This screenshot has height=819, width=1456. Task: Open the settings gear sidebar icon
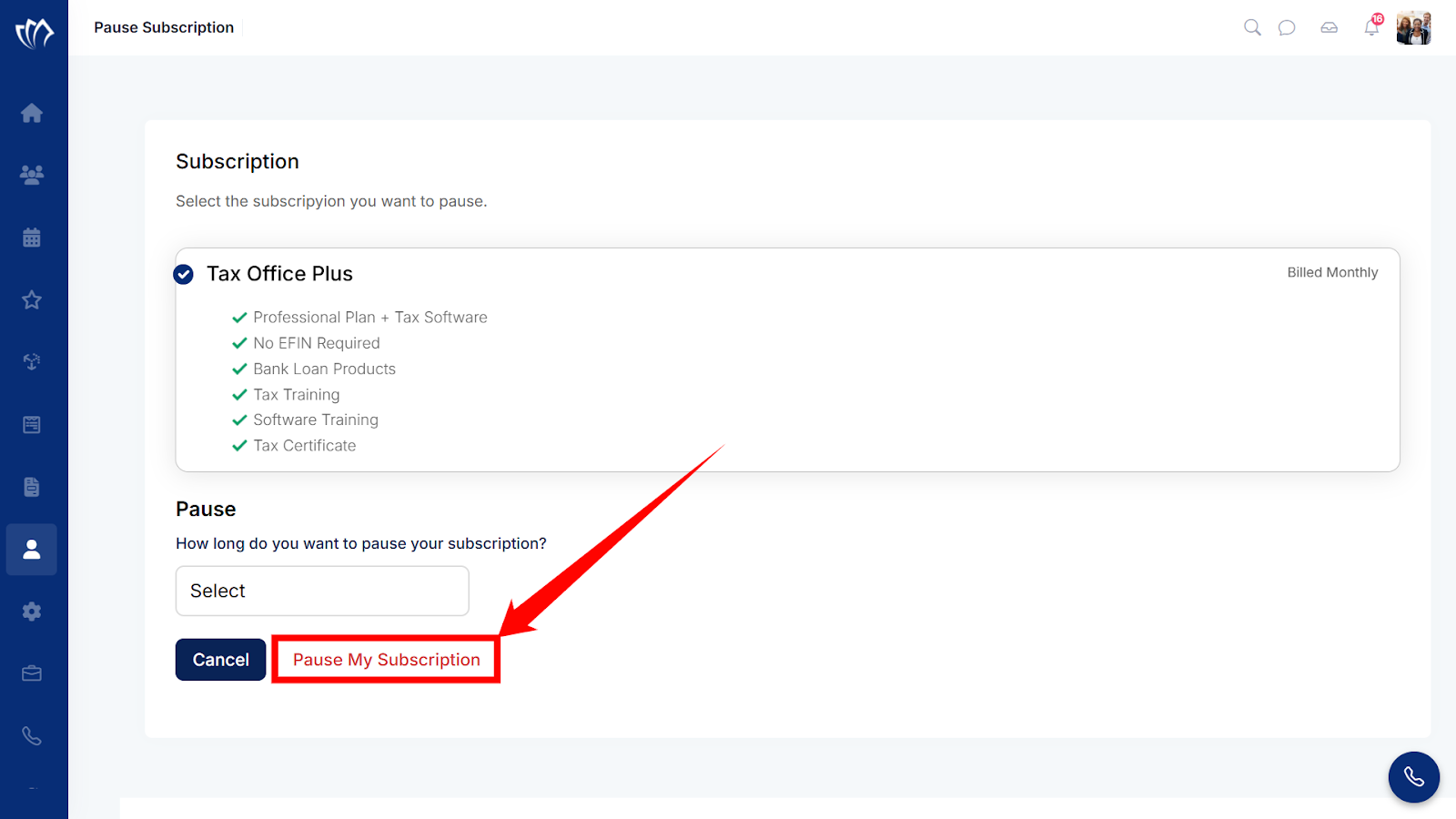32,612
